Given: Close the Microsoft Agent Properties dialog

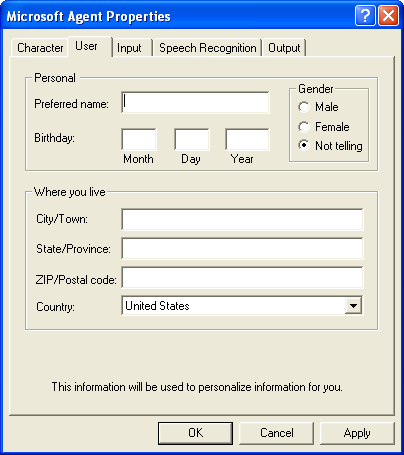Looking at the screenshot, I should coord(388,15).
